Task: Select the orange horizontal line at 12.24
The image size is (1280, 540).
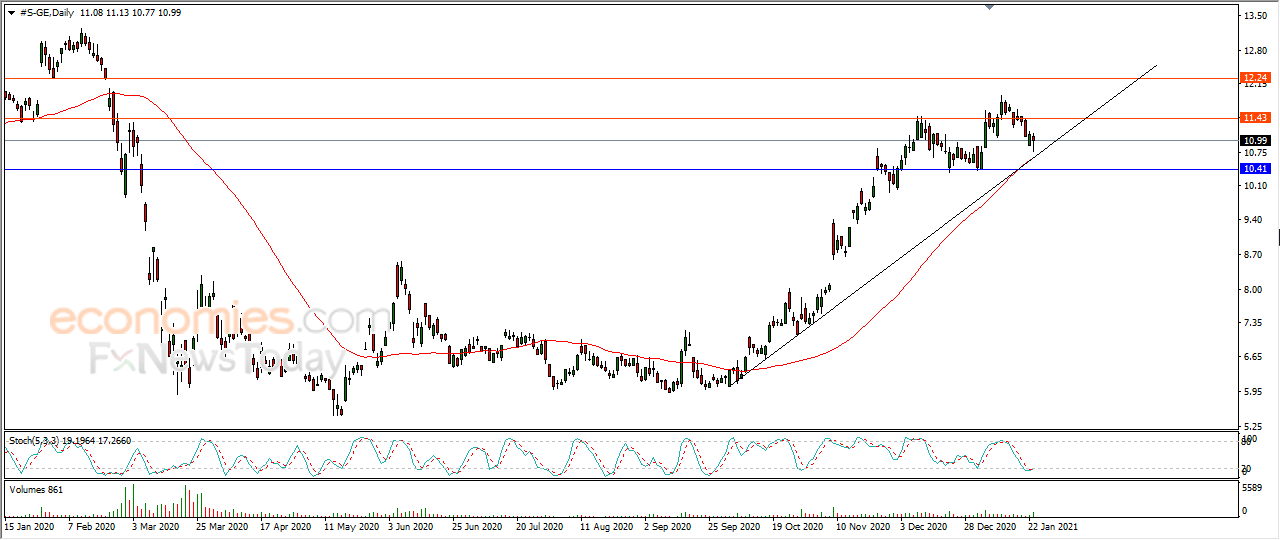Action: coord(620,78)
